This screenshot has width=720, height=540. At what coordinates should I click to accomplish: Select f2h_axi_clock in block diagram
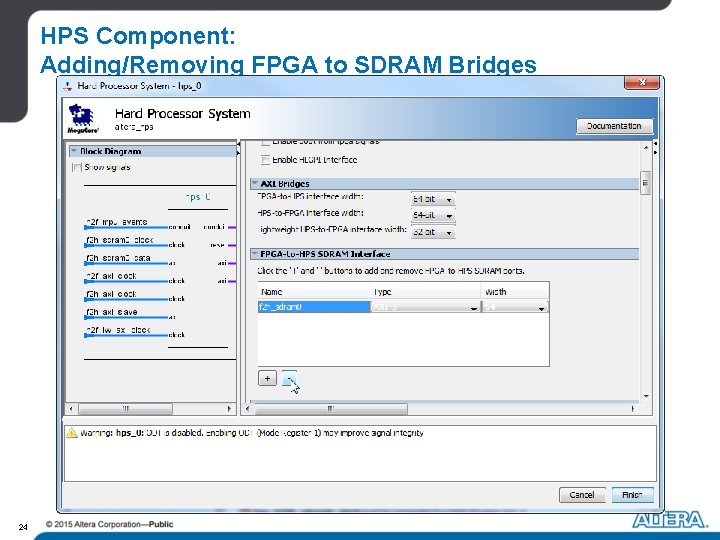click(112, 294)
